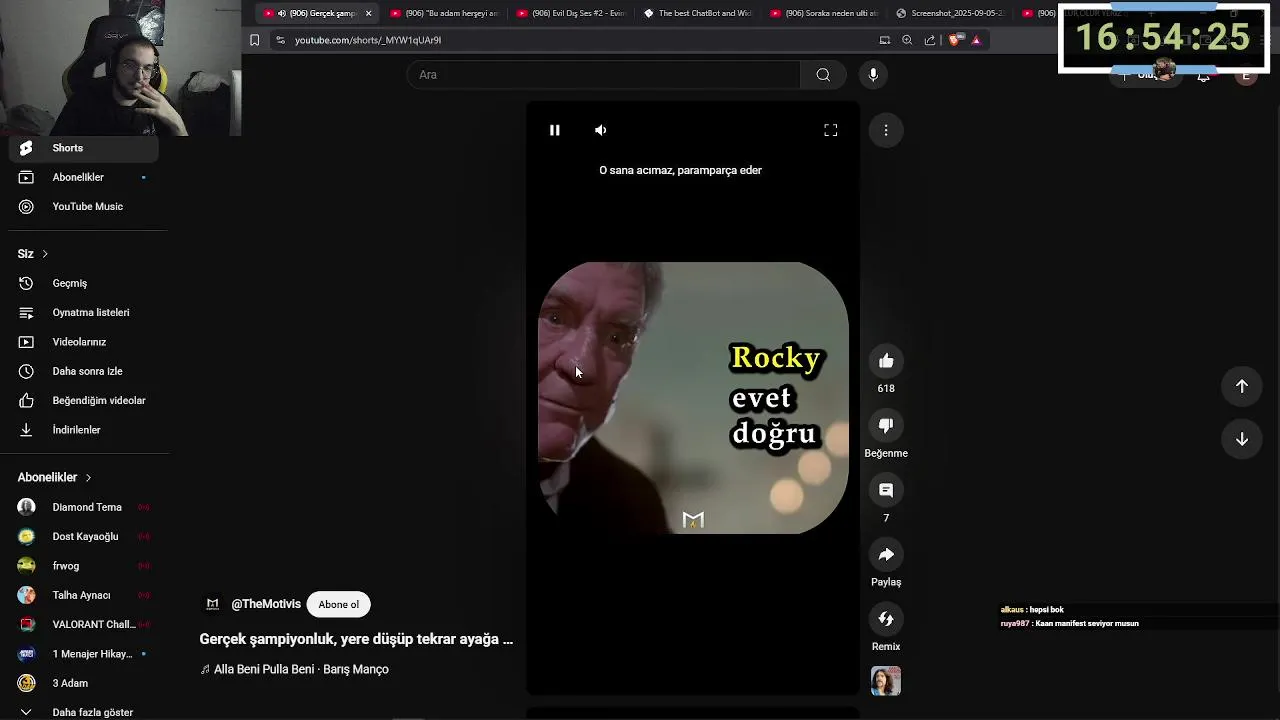Click the Abone ol subscribe button

(x=339, y=604)
